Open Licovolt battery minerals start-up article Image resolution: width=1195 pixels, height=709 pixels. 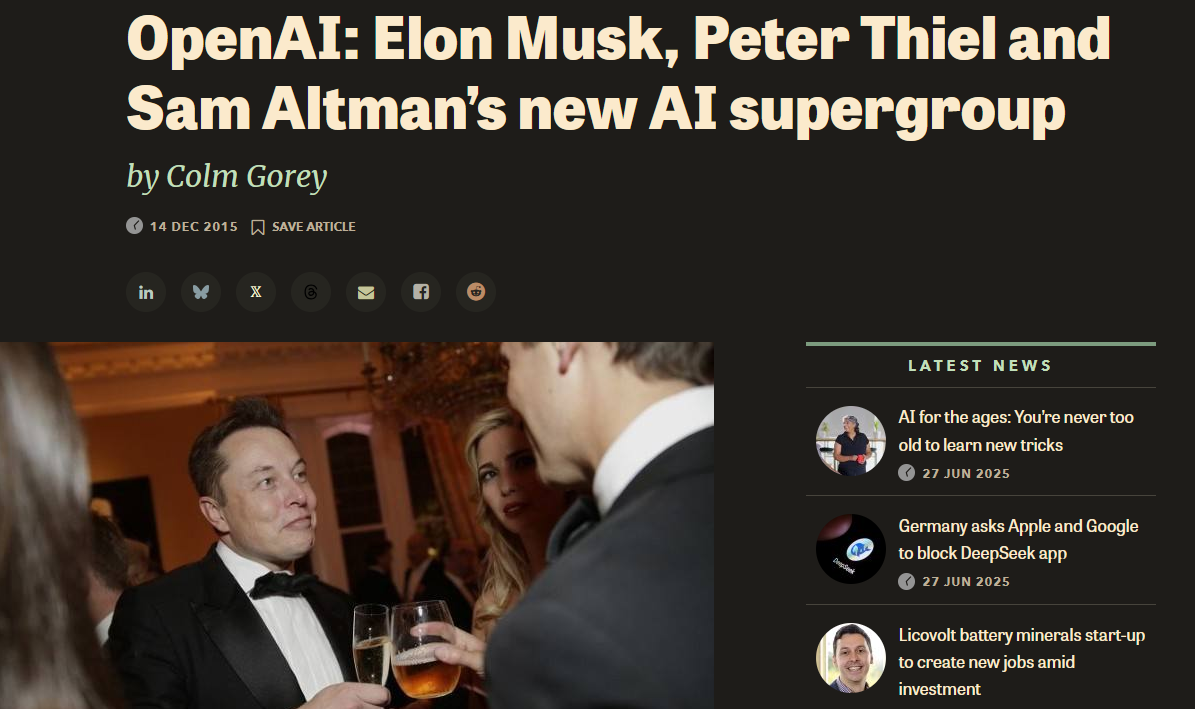point(1021,662)
